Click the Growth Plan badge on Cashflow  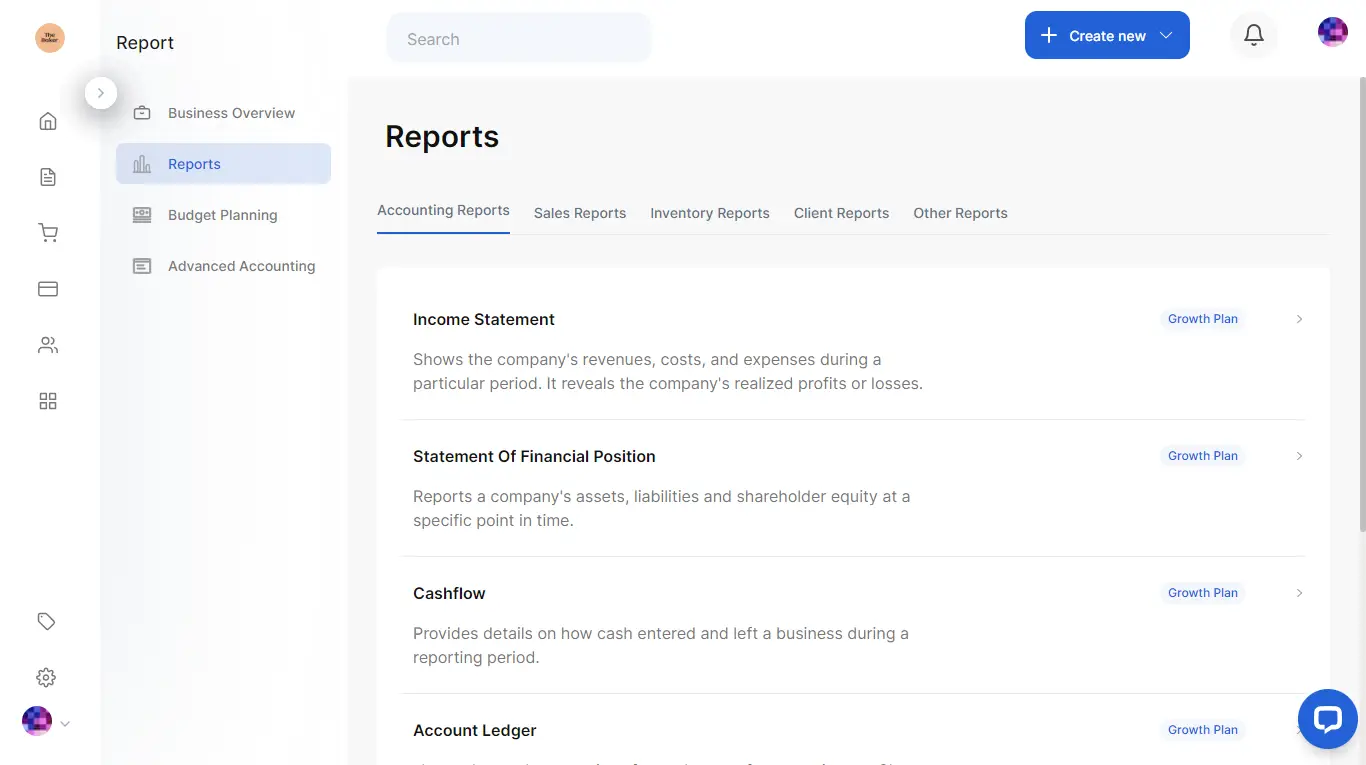1202,592
